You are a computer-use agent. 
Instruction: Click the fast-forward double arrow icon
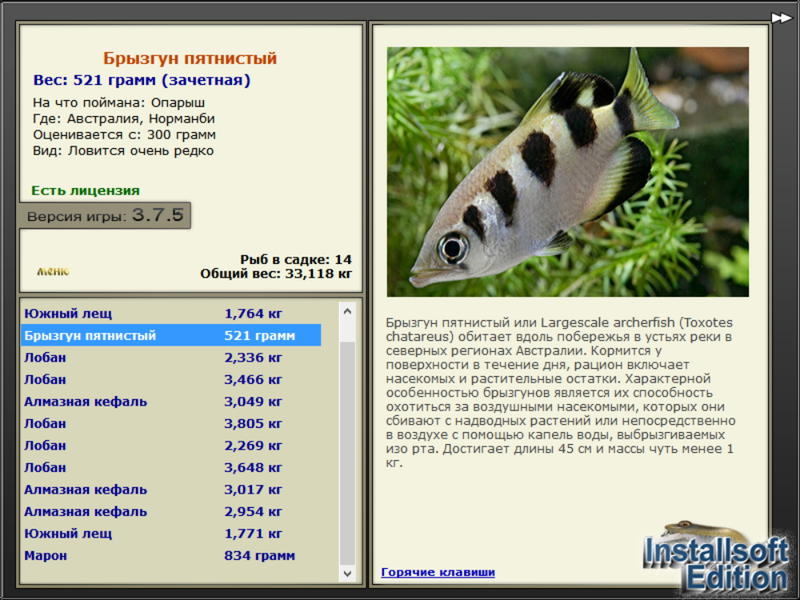[x=781, y=18]
